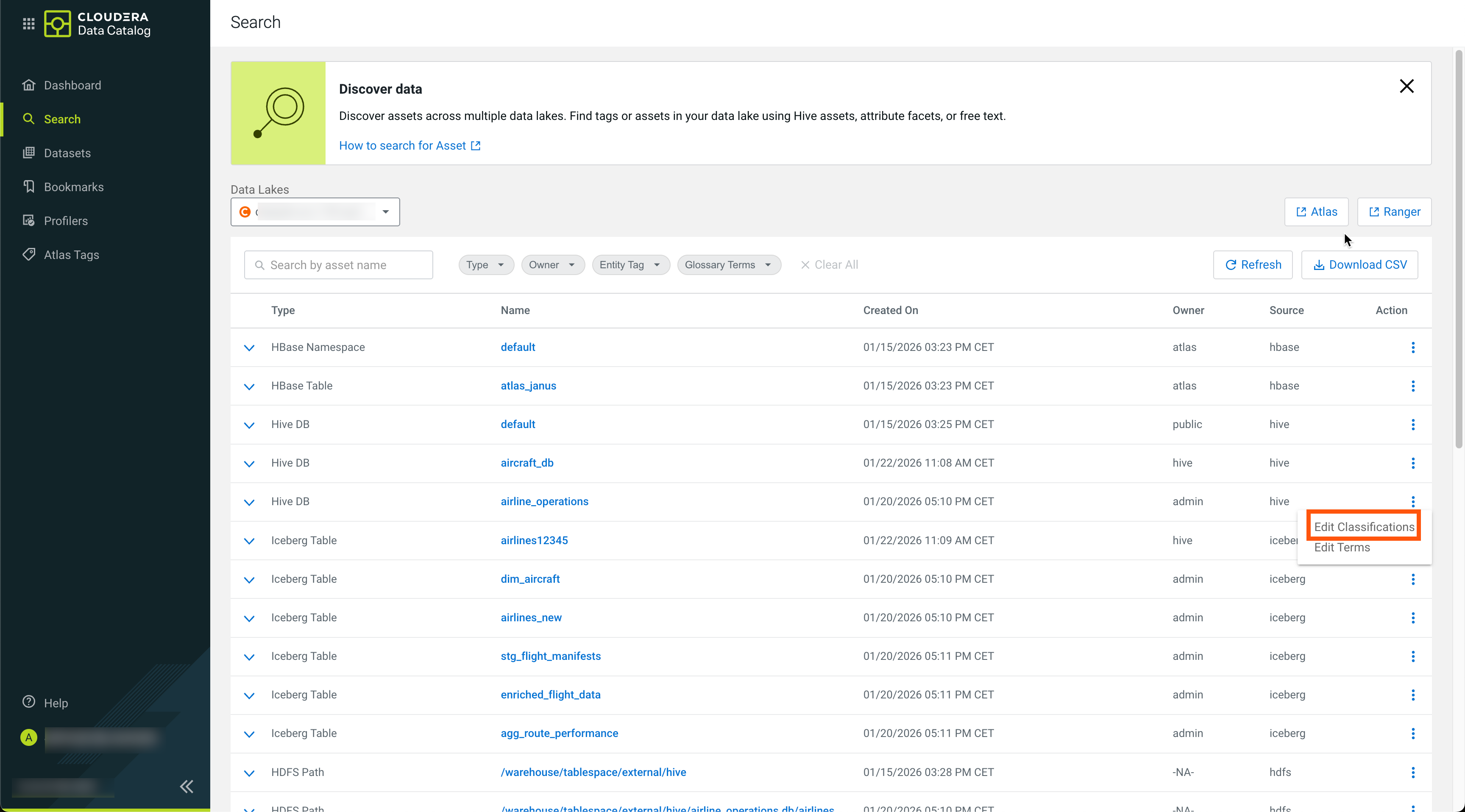Choose Edit Classifications from menu

(1364, 526)
